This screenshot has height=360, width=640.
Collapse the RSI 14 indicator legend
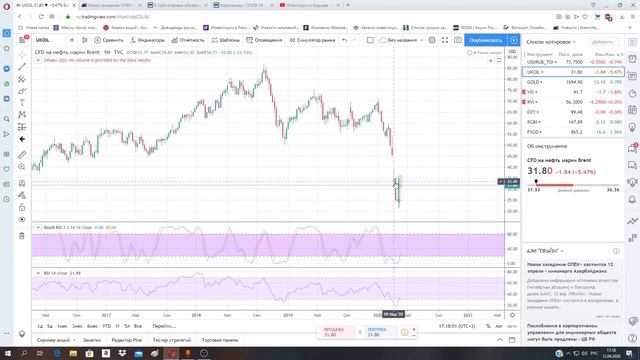tap(38, 273)
